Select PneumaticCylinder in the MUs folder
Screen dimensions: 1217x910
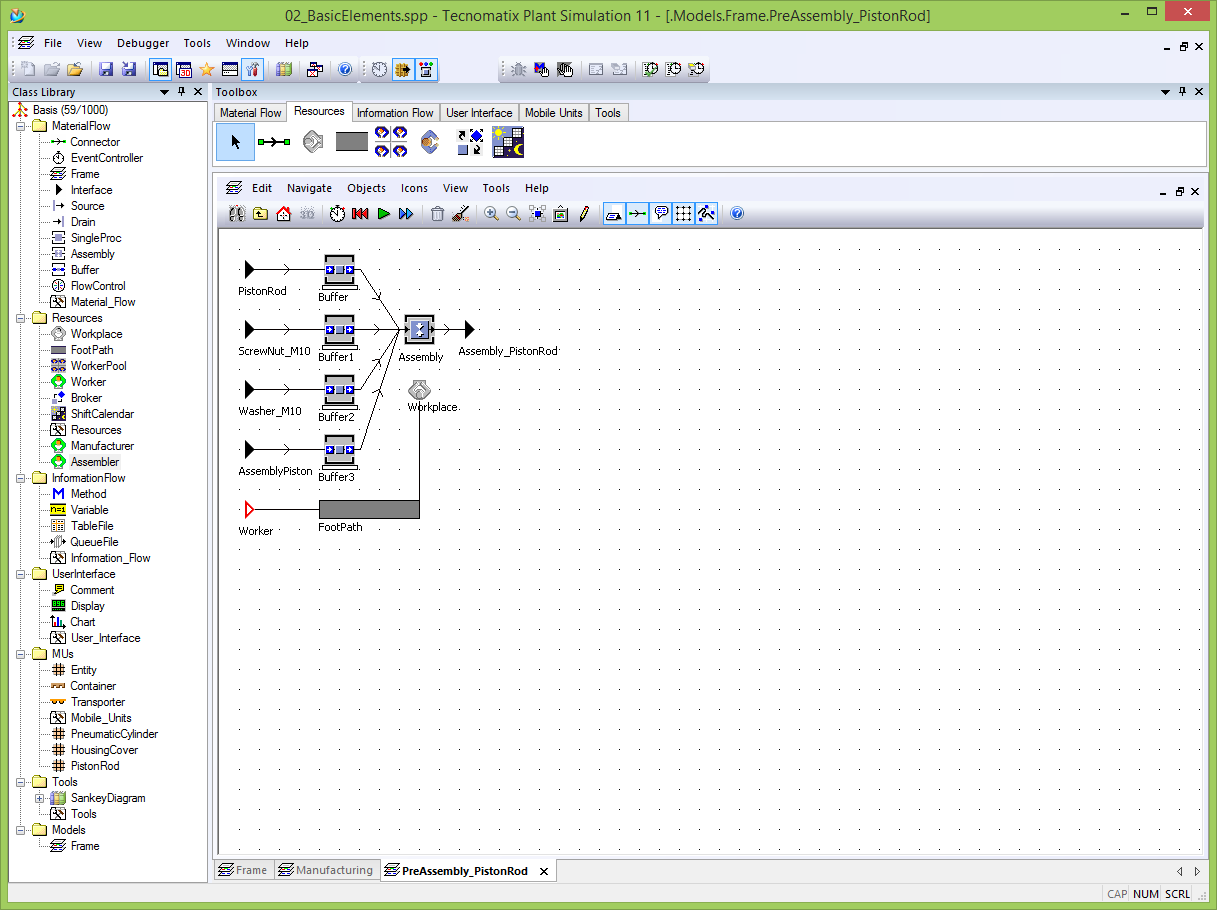click(114, 734)
